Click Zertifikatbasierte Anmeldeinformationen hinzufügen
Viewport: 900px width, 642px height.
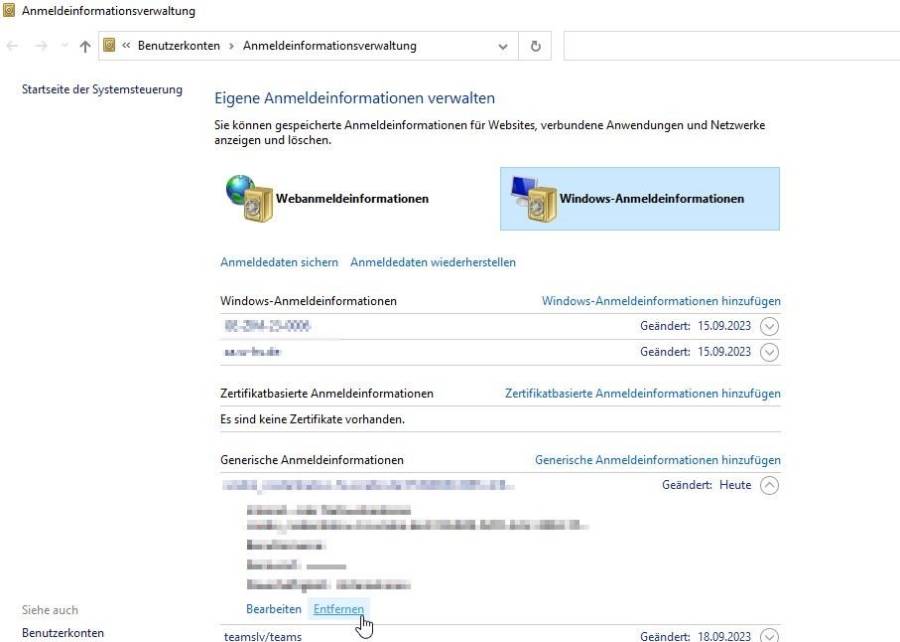point(643,394)
